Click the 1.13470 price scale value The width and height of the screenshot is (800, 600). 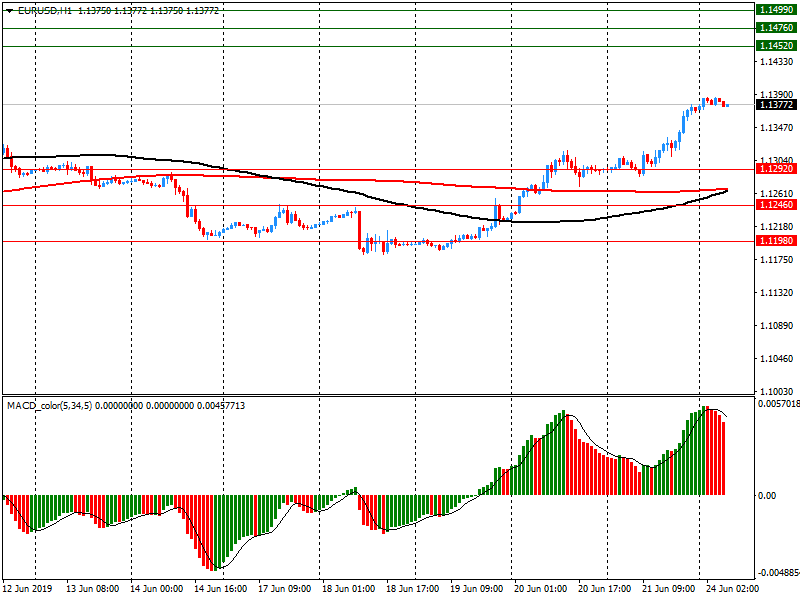[777, 128]
